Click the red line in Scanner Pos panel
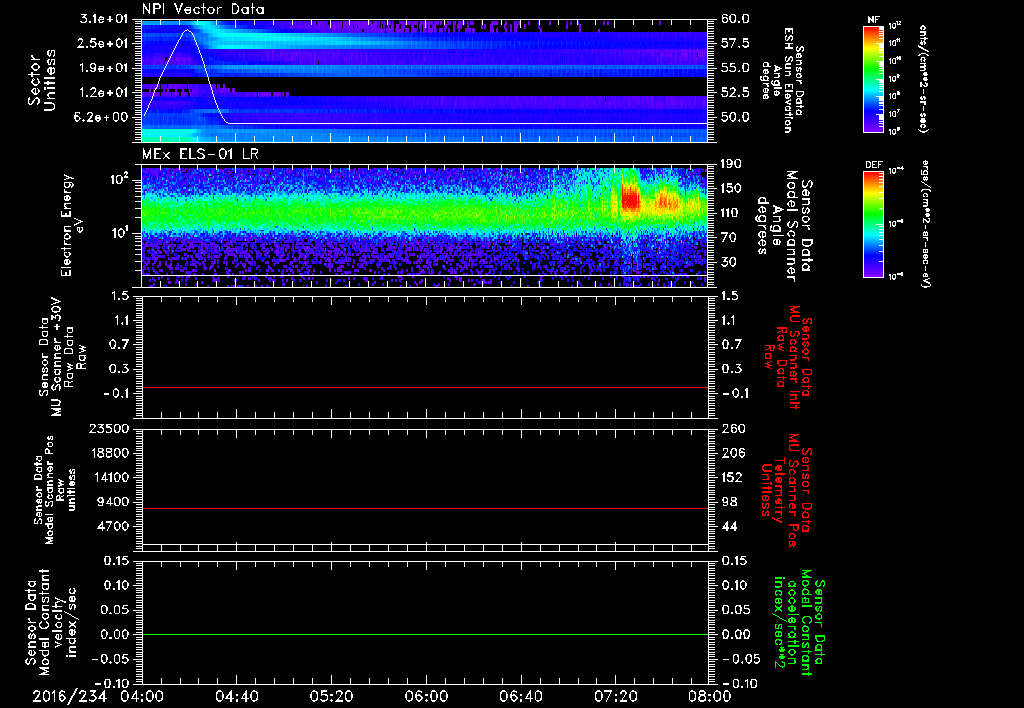The image size is (1024, 708). (425, 508)
